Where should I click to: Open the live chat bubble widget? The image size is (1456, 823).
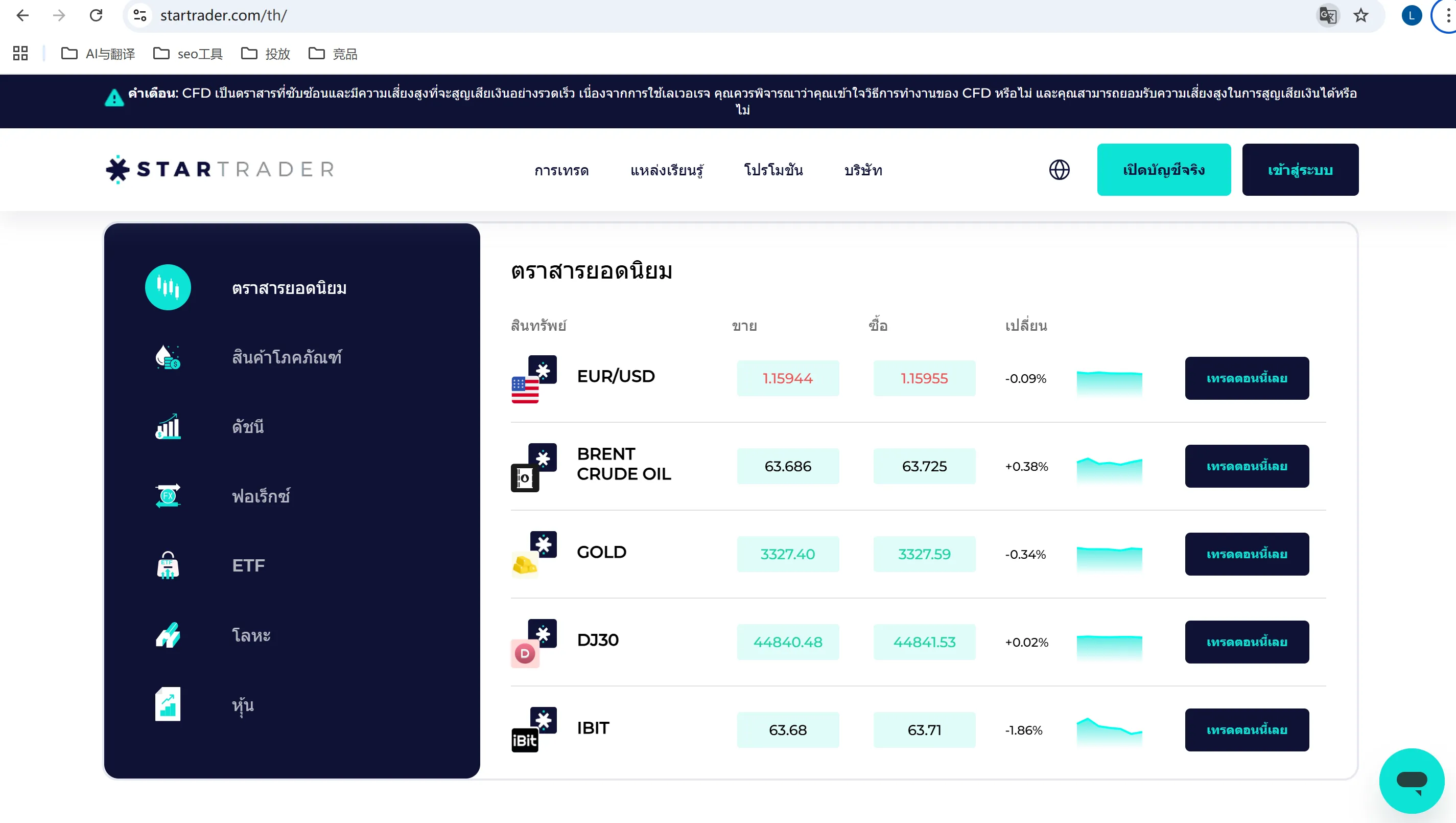pos(1412,781)
